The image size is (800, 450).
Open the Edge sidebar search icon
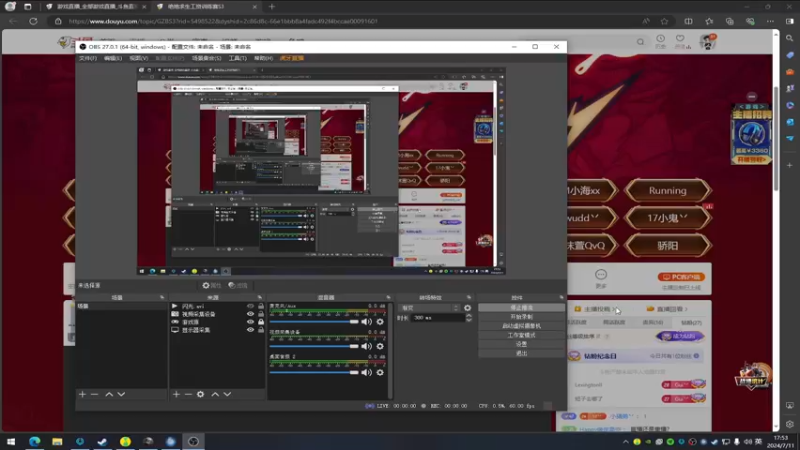[790, 38]
